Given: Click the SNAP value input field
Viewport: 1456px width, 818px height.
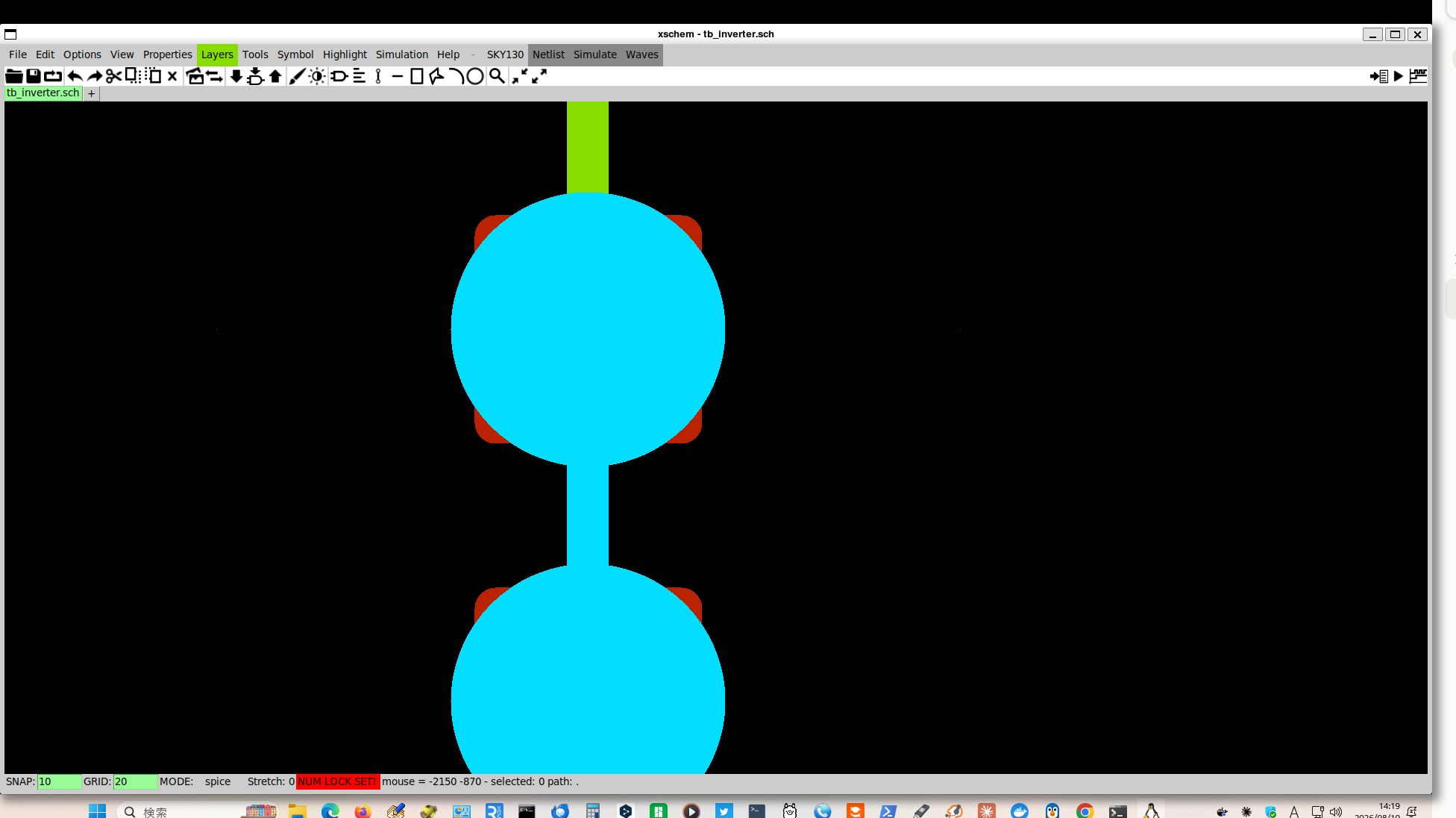Looking at the screenshot, I should [x=59, y=781].
